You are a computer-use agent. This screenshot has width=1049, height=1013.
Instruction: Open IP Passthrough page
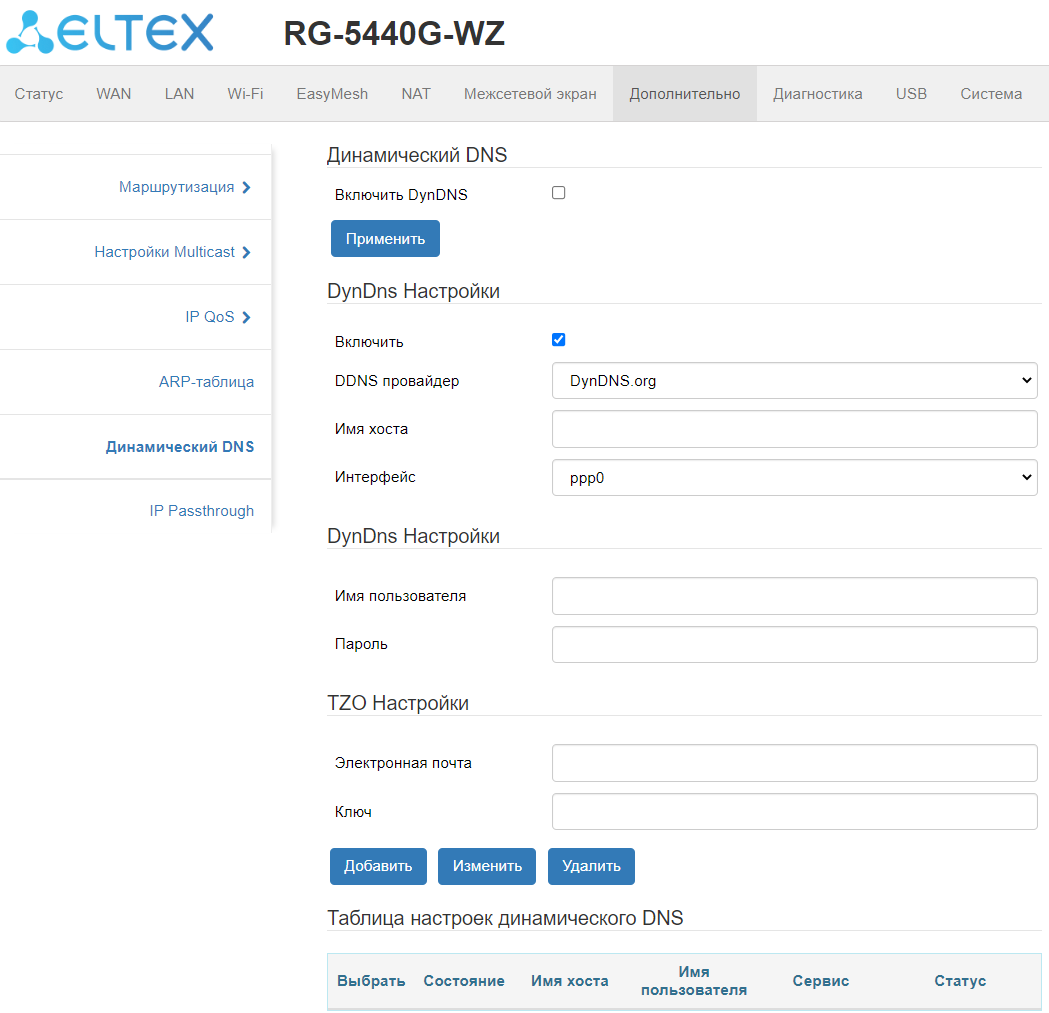201,511
